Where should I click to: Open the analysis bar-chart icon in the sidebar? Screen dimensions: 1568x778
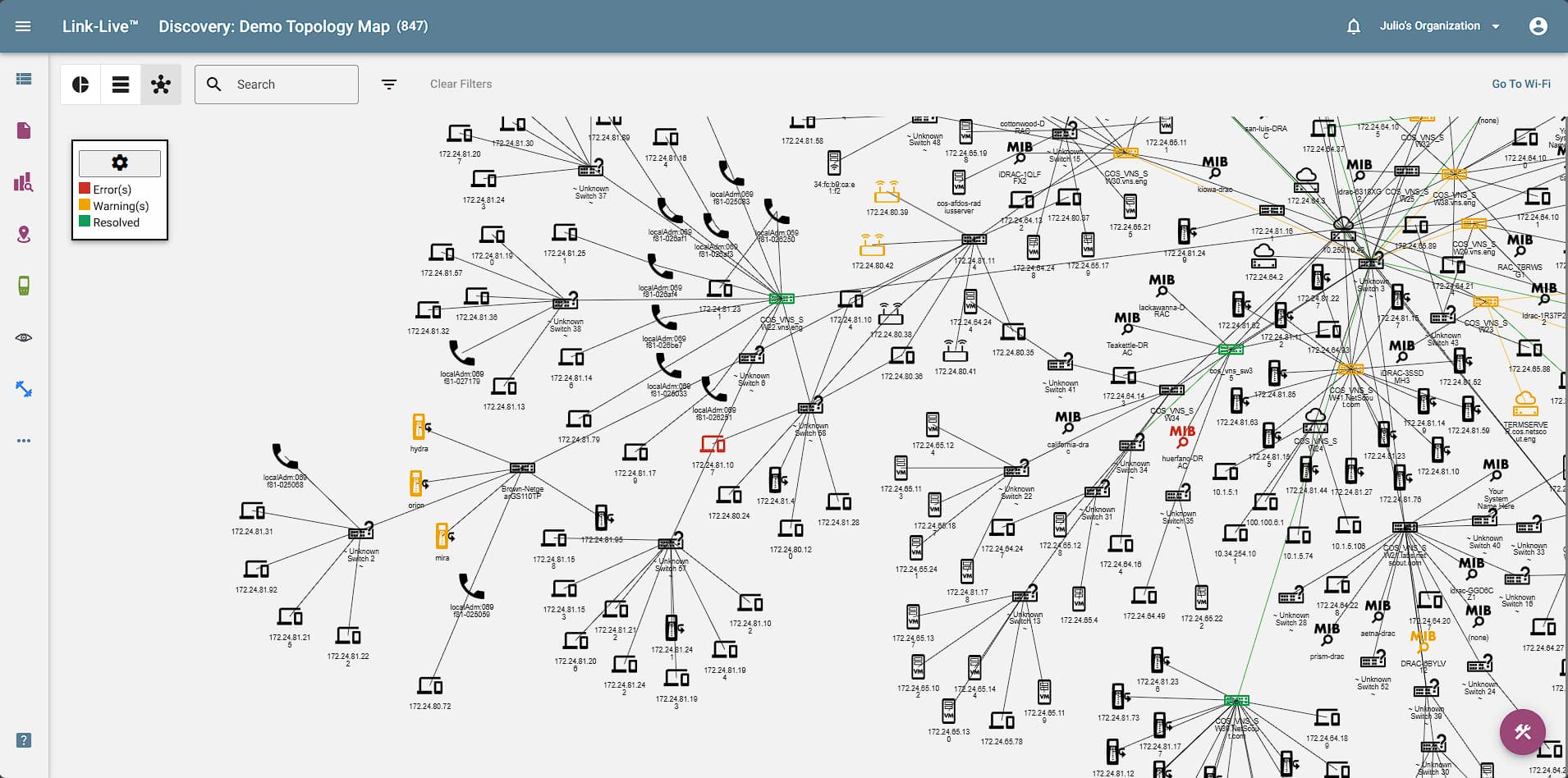[x=24, y=183]
